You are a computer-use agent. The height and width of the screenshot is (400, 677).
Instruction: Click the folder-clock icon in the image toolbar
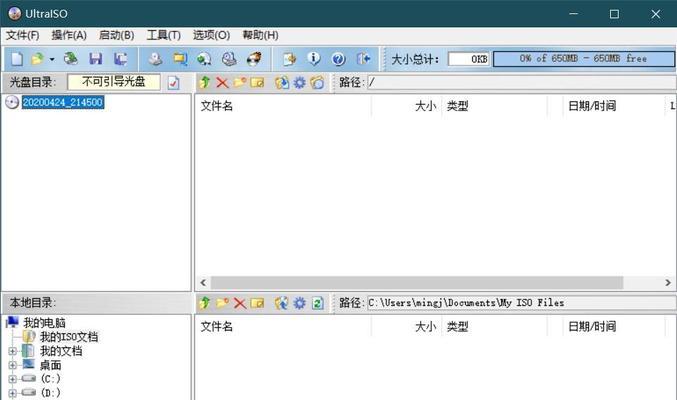[x=317, y=82]
